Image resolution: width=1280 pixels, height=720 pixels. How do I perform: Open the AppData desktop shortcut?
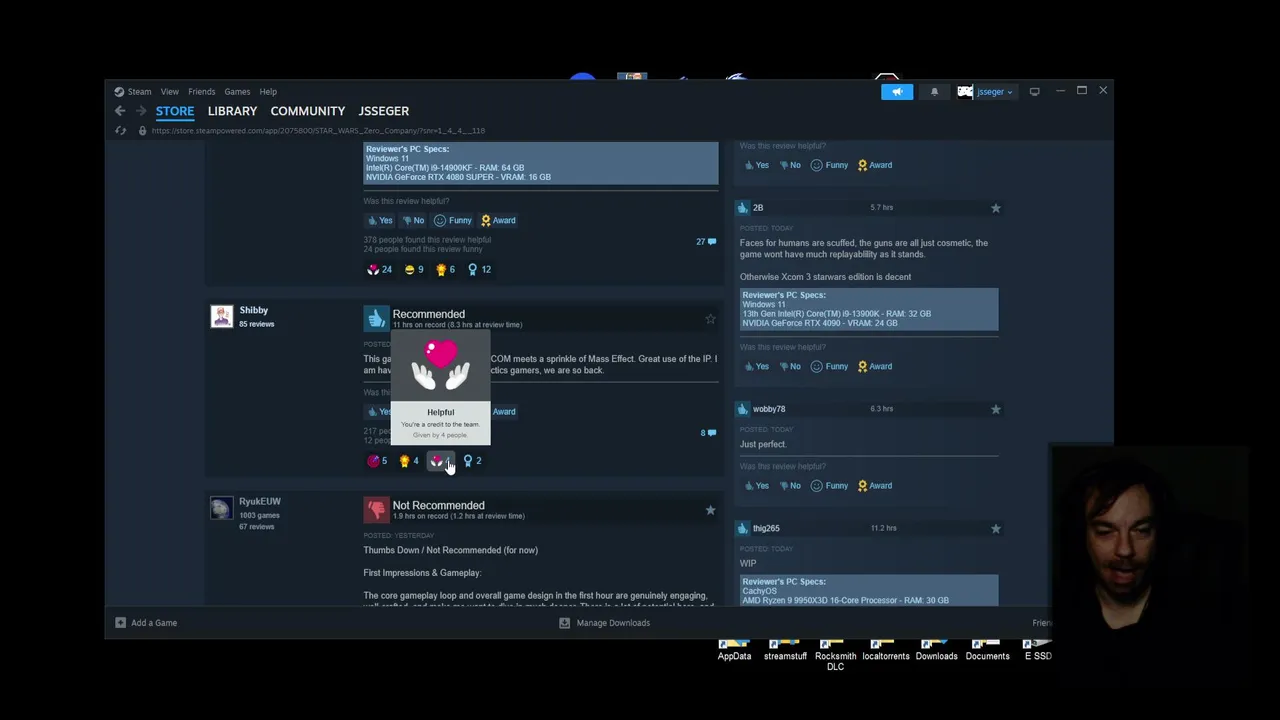pyautogui.click(x=734, y=649)
